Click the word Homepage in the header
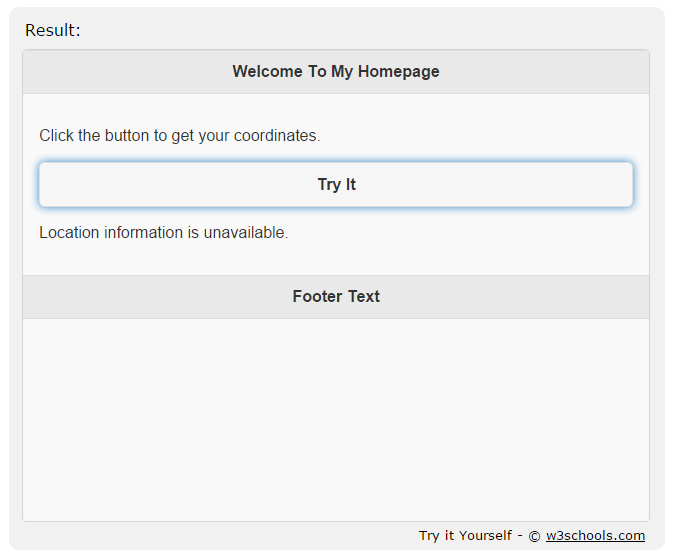This screenshot has height=558, width=674. click(398, 72)
